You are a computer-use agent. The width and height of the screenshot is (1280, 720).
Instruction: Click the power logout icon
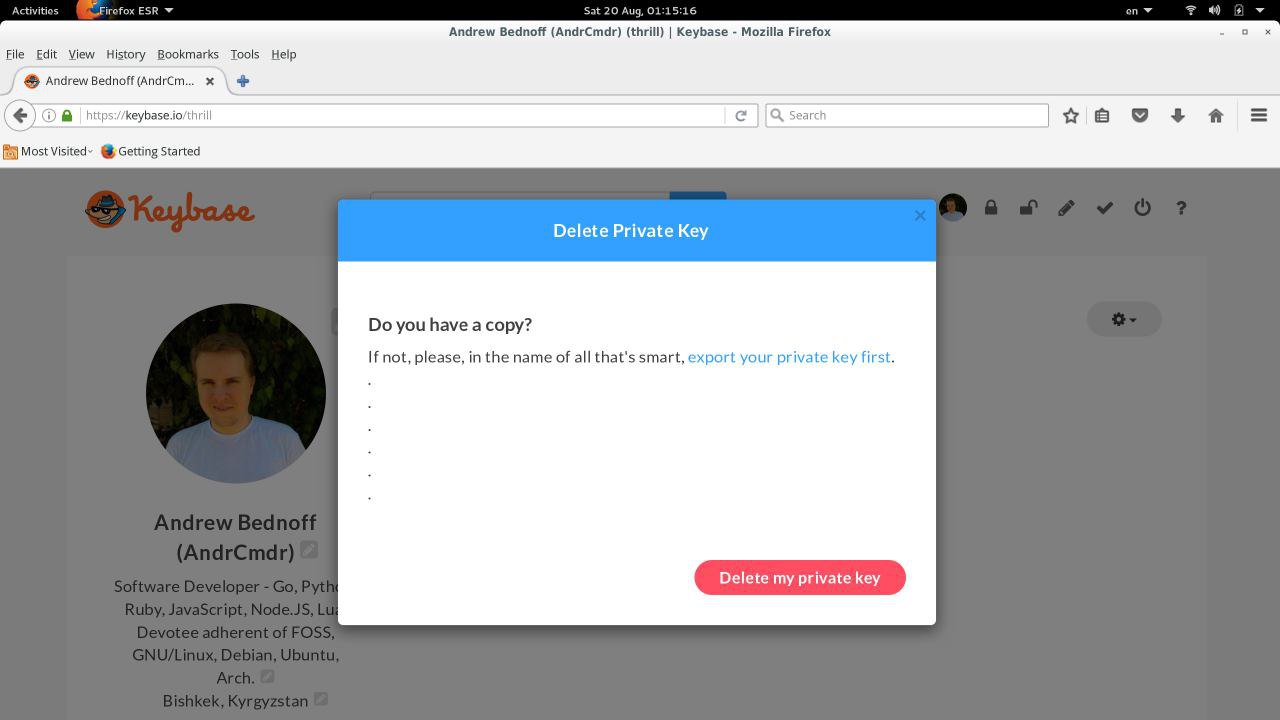1142,208
